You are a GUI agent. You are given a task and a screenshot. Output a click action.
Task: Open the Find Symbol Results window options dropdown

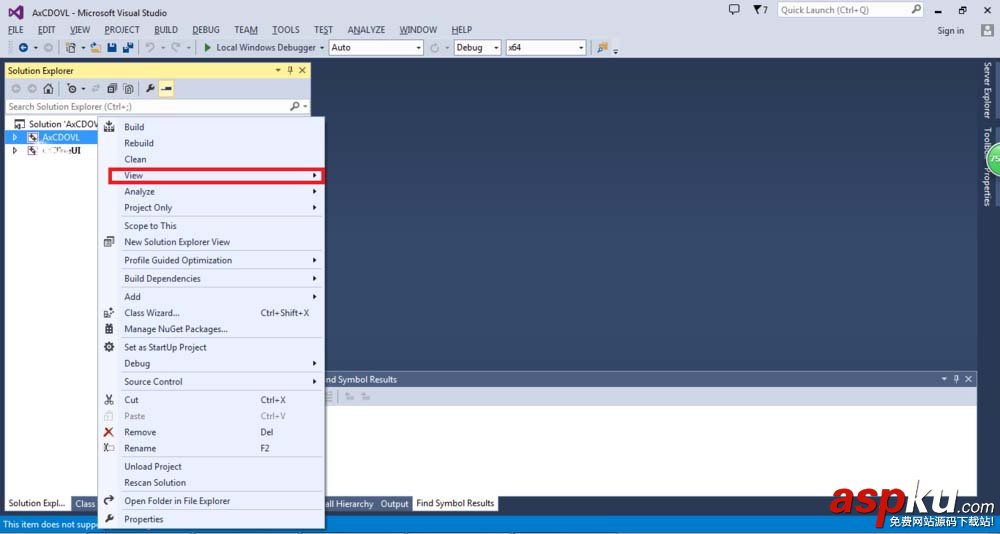click(x=944, y=379)
